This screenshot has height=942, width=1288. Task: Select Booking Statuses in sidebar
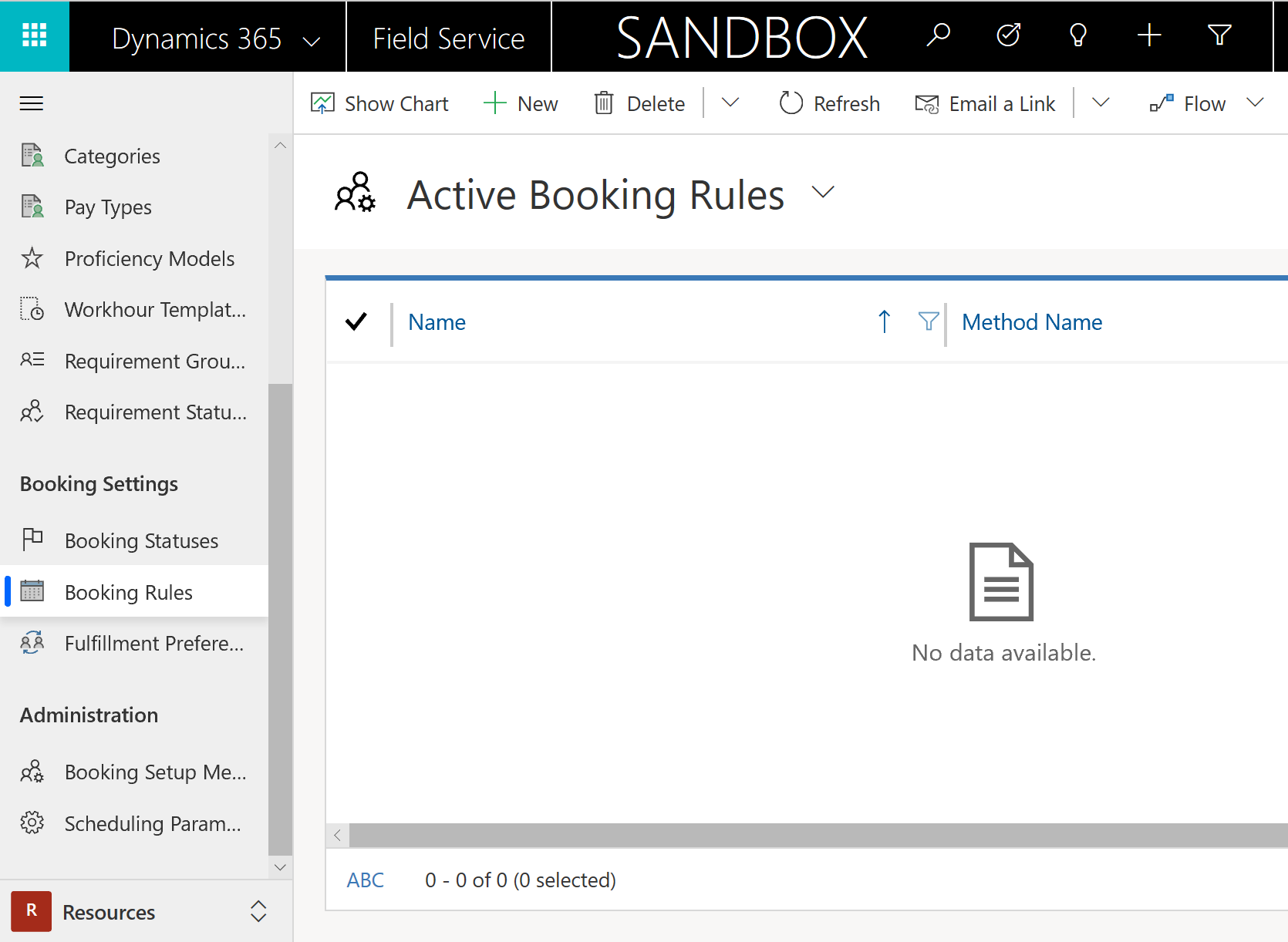pos(135,540)
